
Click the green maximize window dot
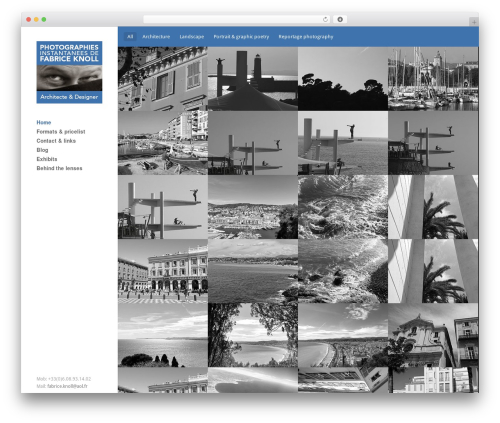point(44,19)
